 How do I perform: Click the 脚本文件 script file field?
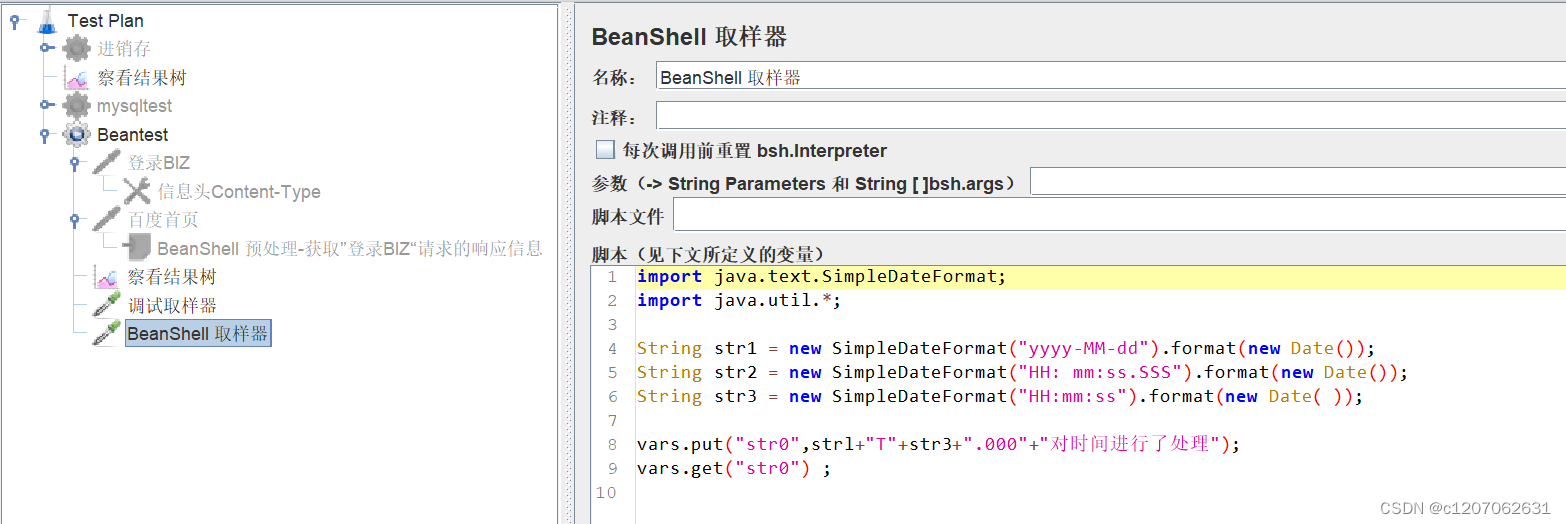coord(1119,215)
